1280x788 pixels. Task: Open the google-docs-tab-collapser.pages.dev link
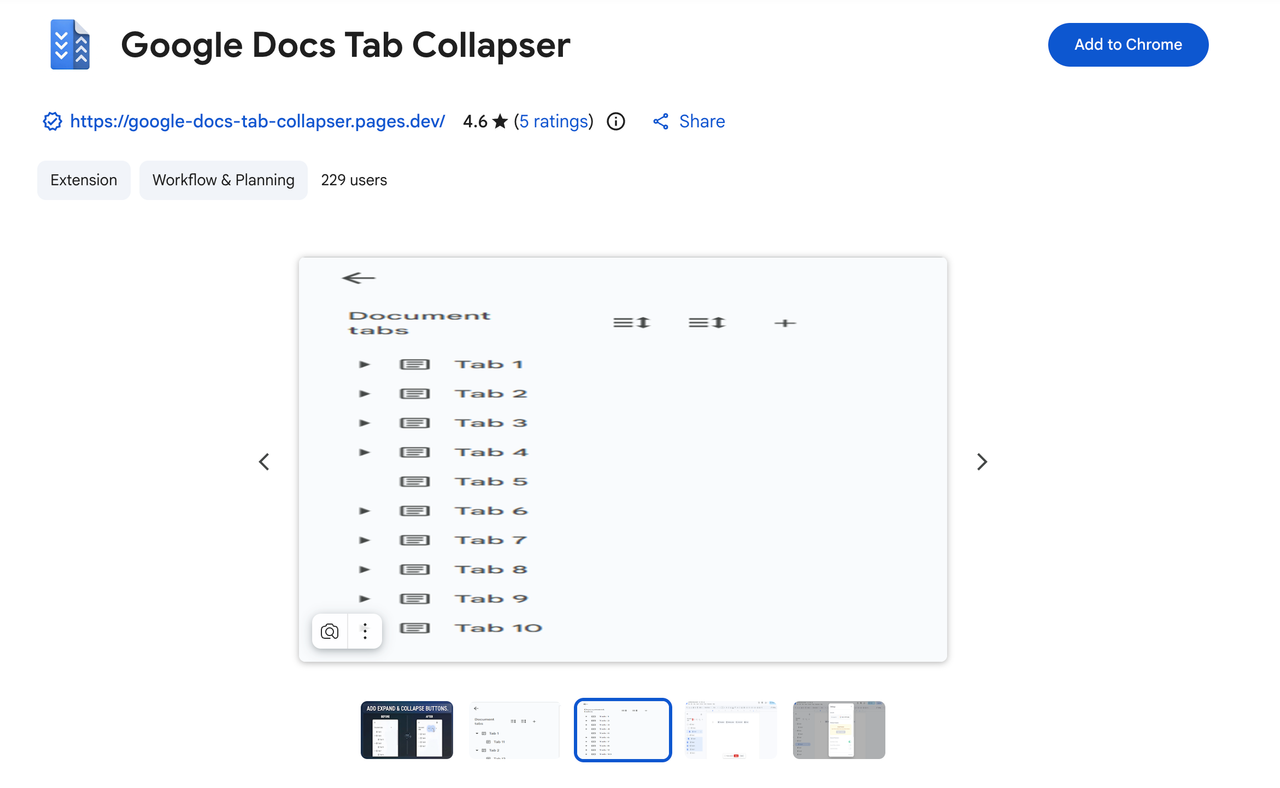257,121
